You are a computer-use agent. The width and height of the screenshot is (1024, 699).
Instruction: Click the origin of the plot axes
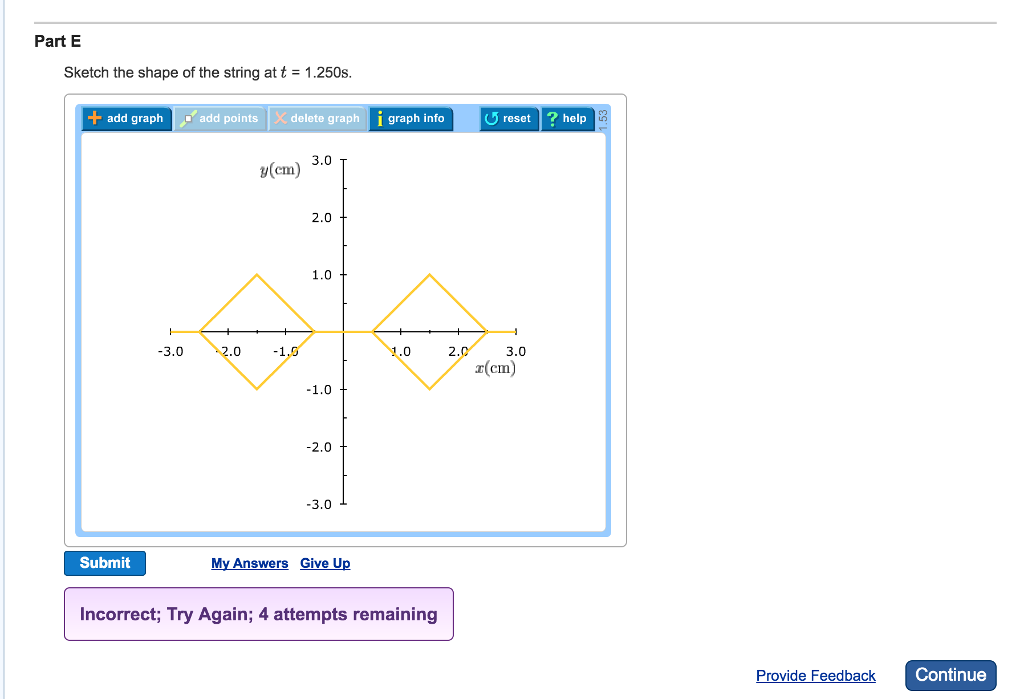[344, 331]
